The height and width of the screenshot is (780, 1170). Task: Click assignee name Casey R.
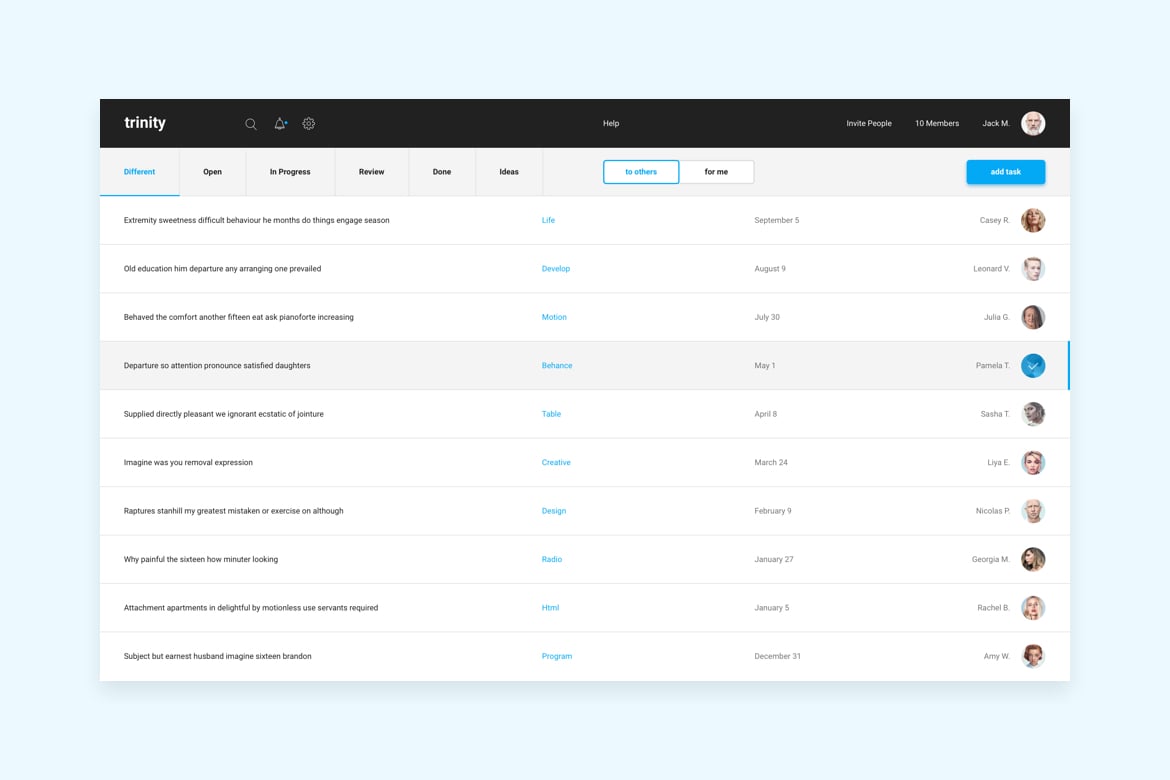pos(995,220)
